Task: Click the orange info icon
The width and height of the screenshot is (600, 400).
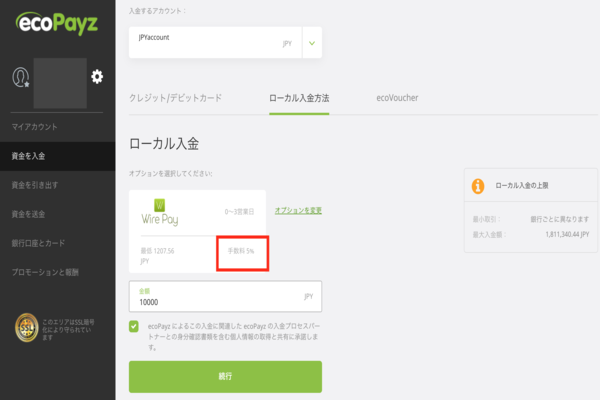Action: pyautogui.click(x=478, y=186)
